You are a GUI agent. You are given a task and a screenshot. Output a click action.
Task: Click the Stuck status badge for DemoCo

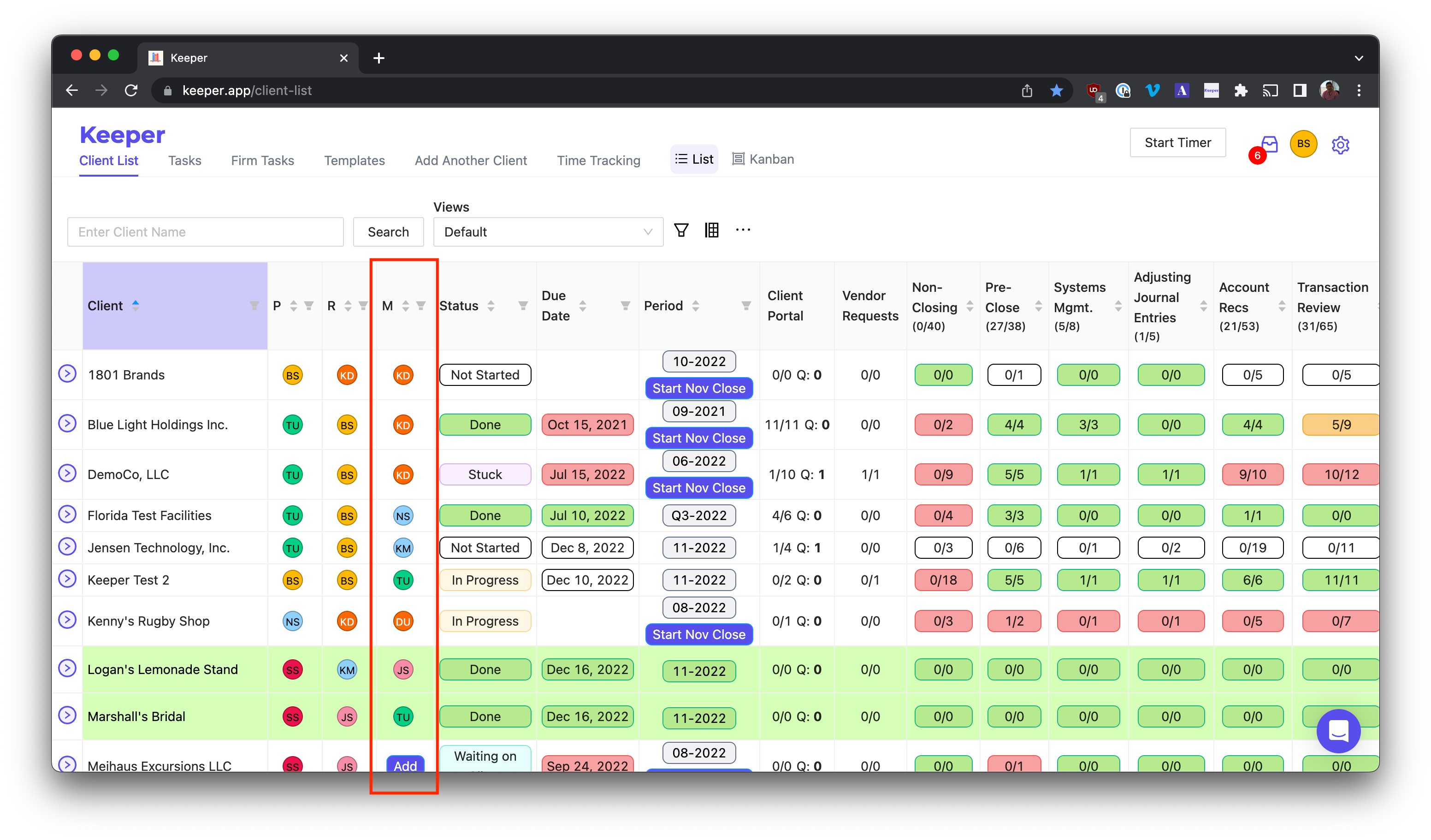(485, 474)
